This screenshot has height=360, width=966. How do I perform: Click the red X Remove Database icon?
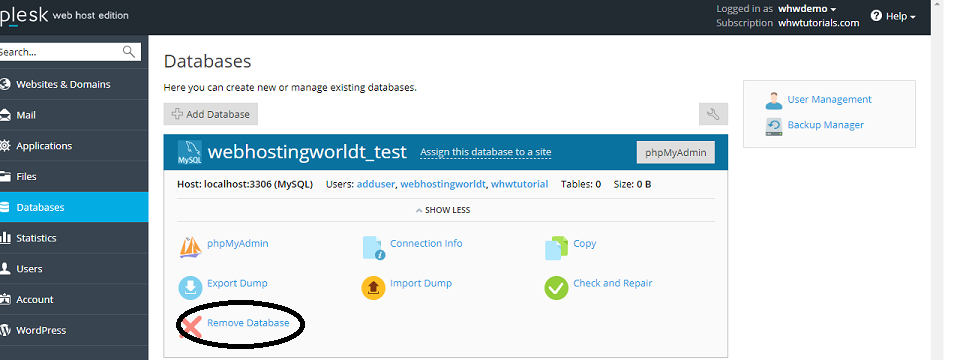pyautogui.click(x=192, y=326)
